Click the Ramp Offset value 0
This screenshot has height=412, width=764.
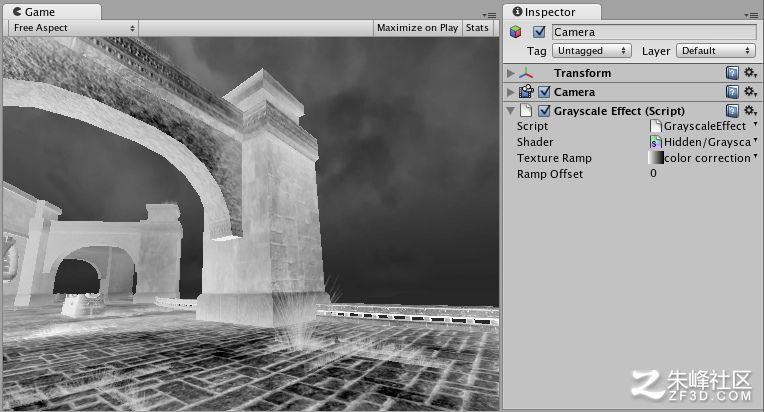pos(653,173)
